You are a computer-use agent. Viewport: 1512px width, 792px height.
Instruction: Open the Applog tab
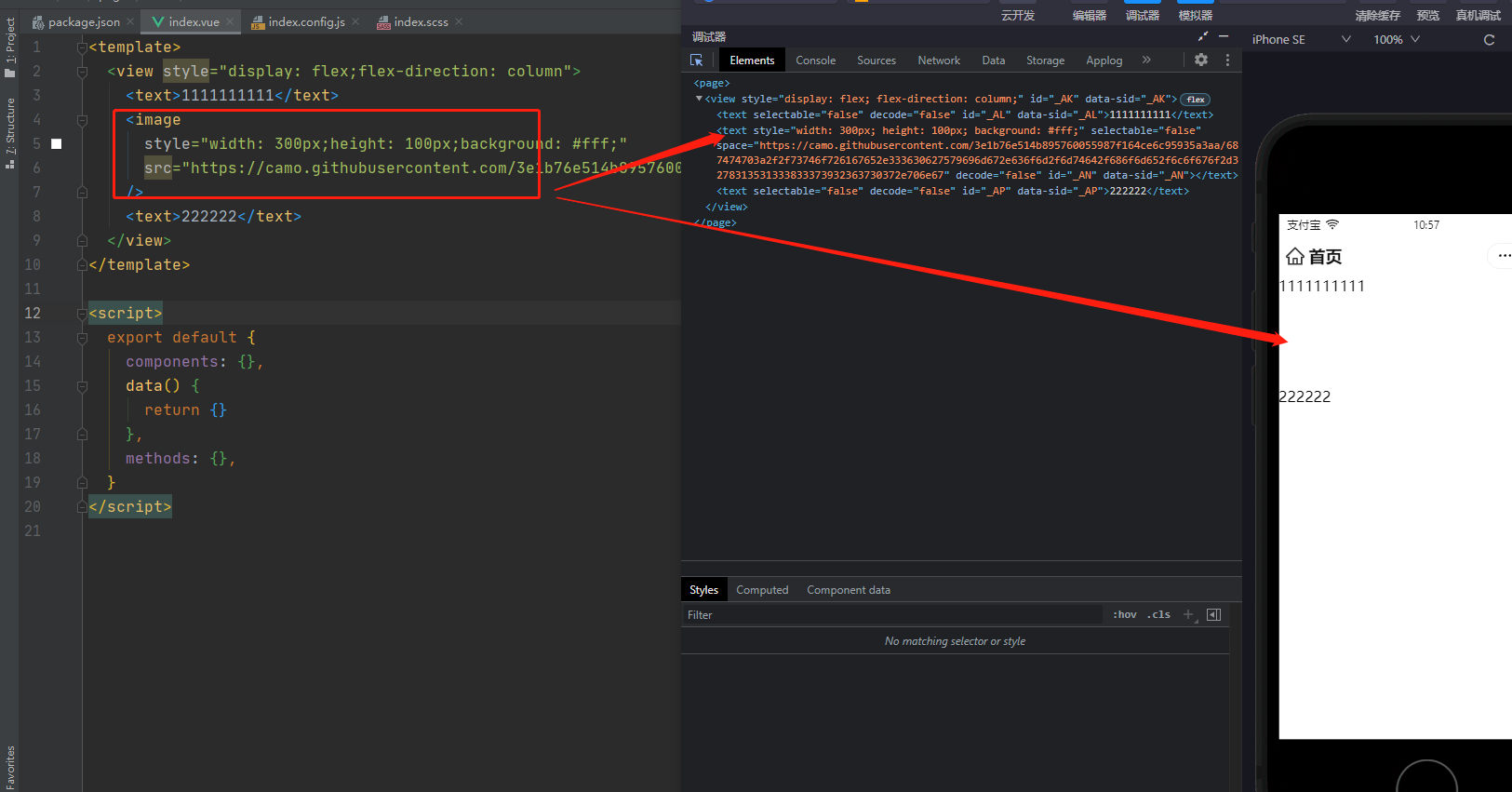1104,60
